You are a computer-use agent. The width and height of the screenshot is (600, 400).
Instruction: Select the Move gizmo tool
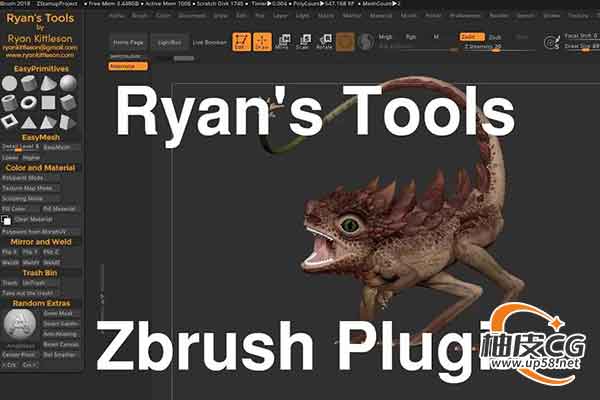pyautogui.click(x=284, y=42)
